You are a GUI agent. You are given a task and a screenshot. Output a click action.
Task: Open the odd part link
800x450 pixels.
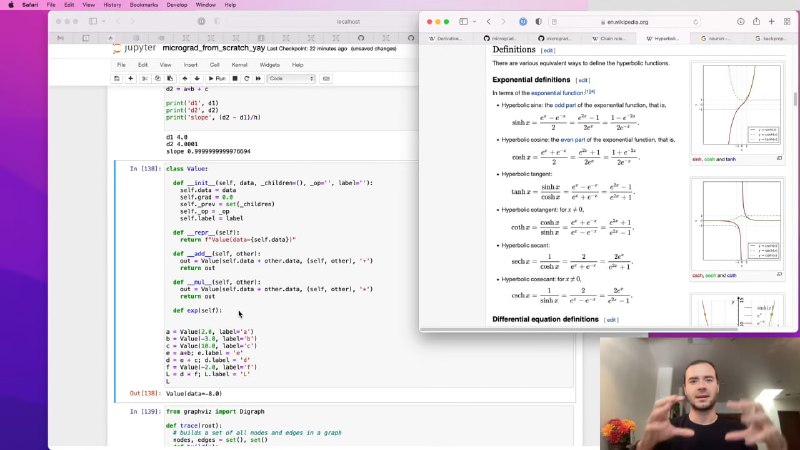point(565,105)
